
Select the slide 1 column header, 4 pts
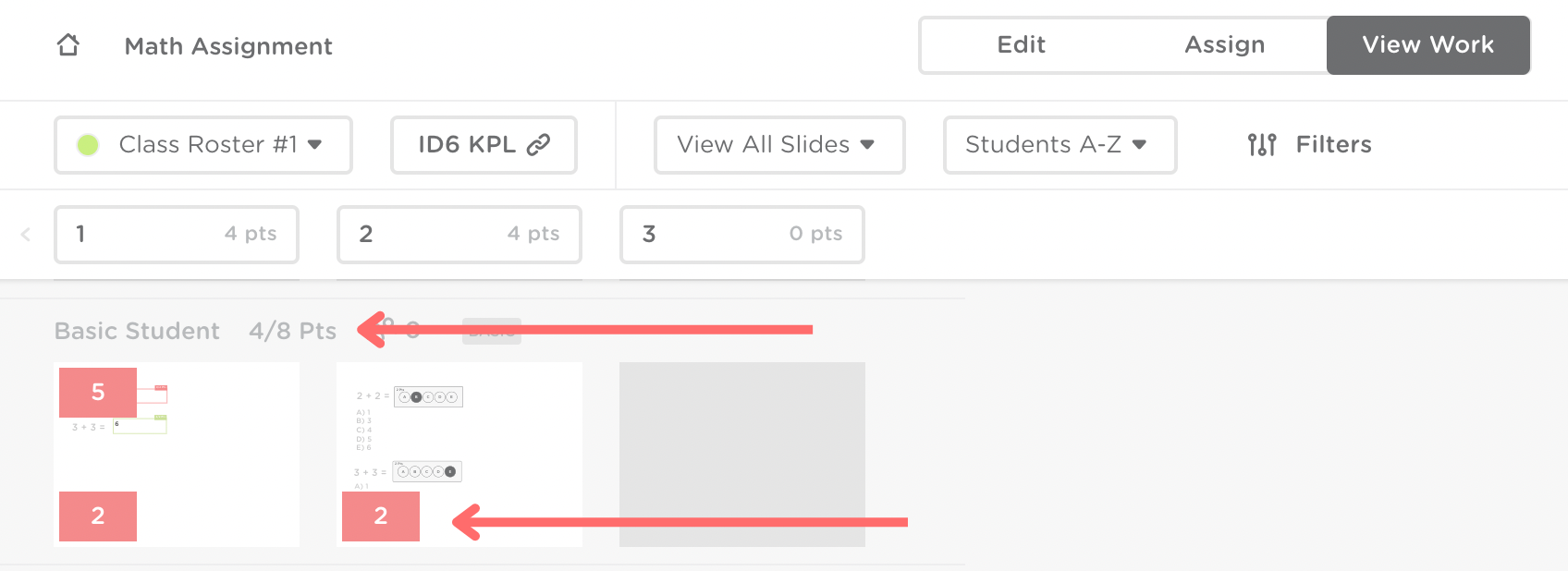[177, 235]
